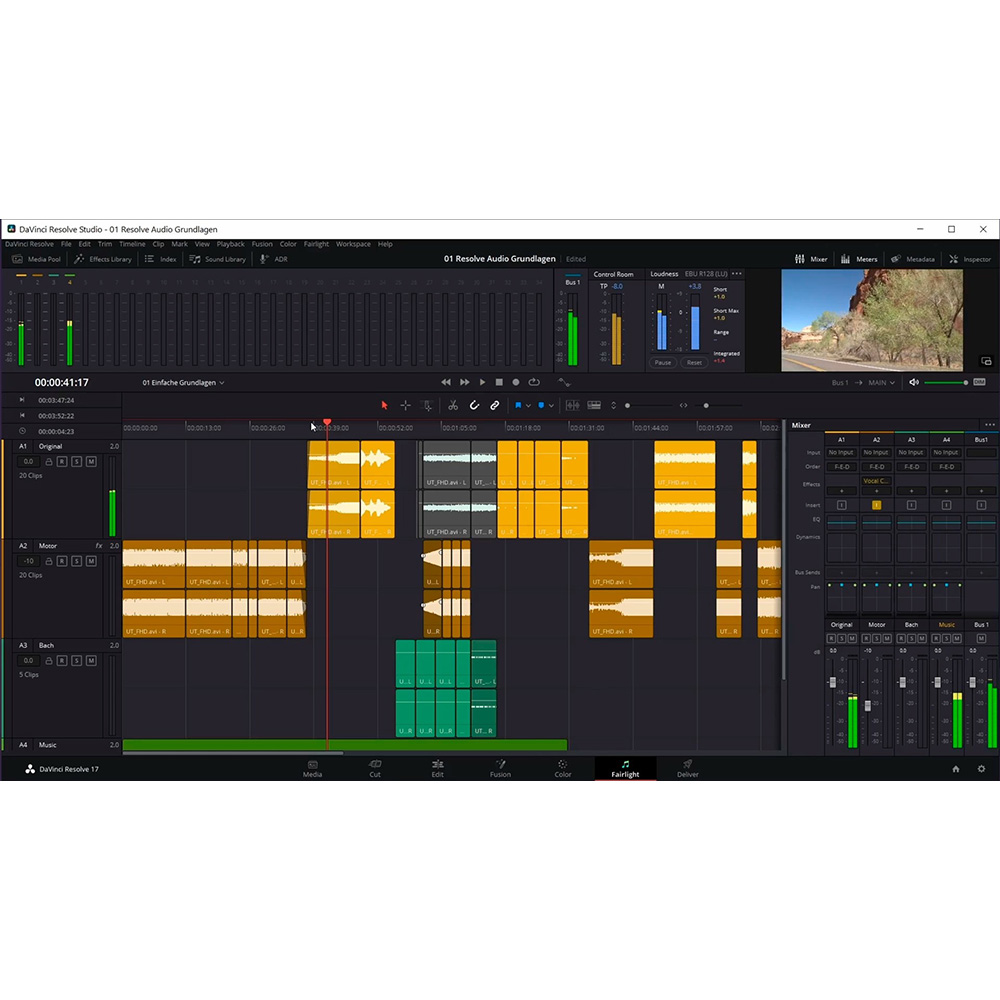Switch to the Edit page tab
The width and height of the screenshot is (1000, 1000).
(x=438, y=768)
